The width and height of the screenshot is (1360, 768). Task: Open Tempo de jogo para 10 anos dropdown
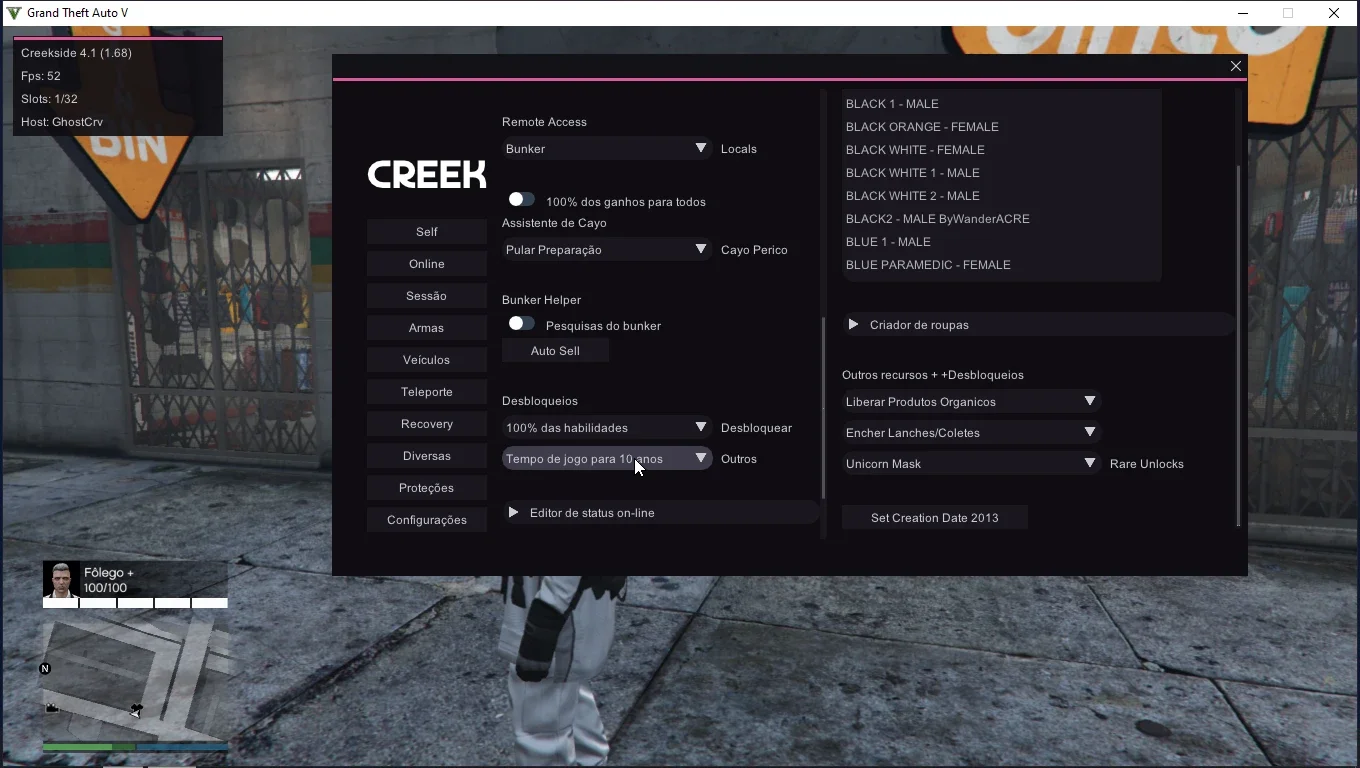coord(607,459)
